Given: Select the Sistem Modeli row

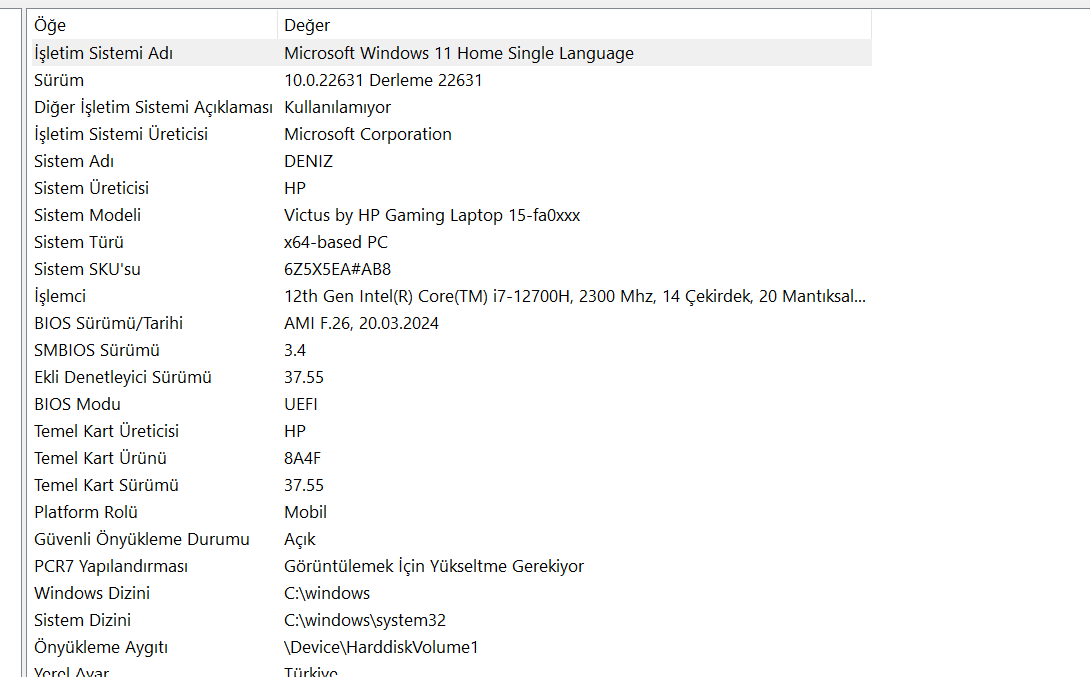Looking at the screenshot, I should click(x=87, y=215).
